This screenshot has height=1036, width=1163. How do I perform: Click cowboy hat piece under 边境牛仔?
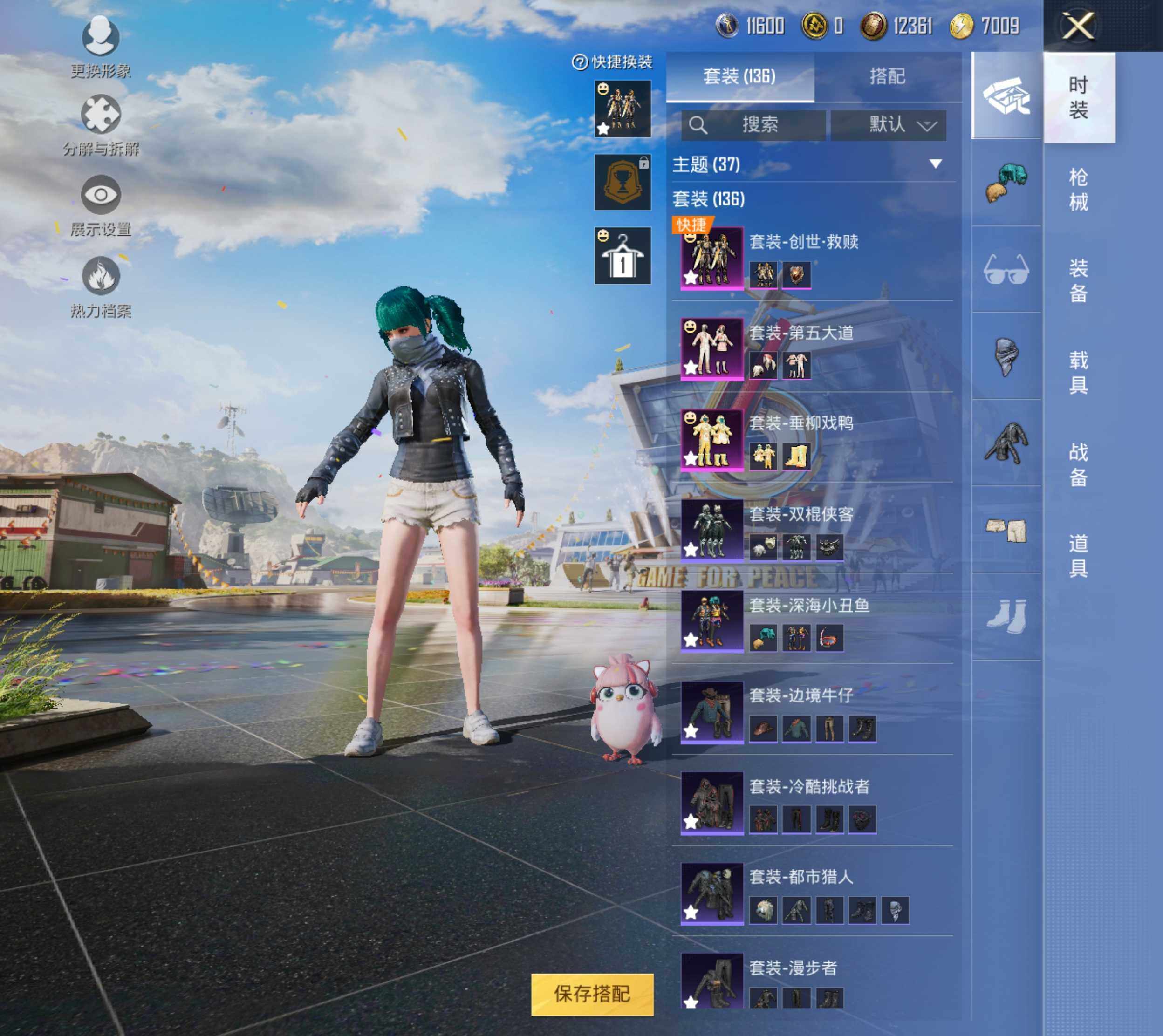tap(763, 729)
